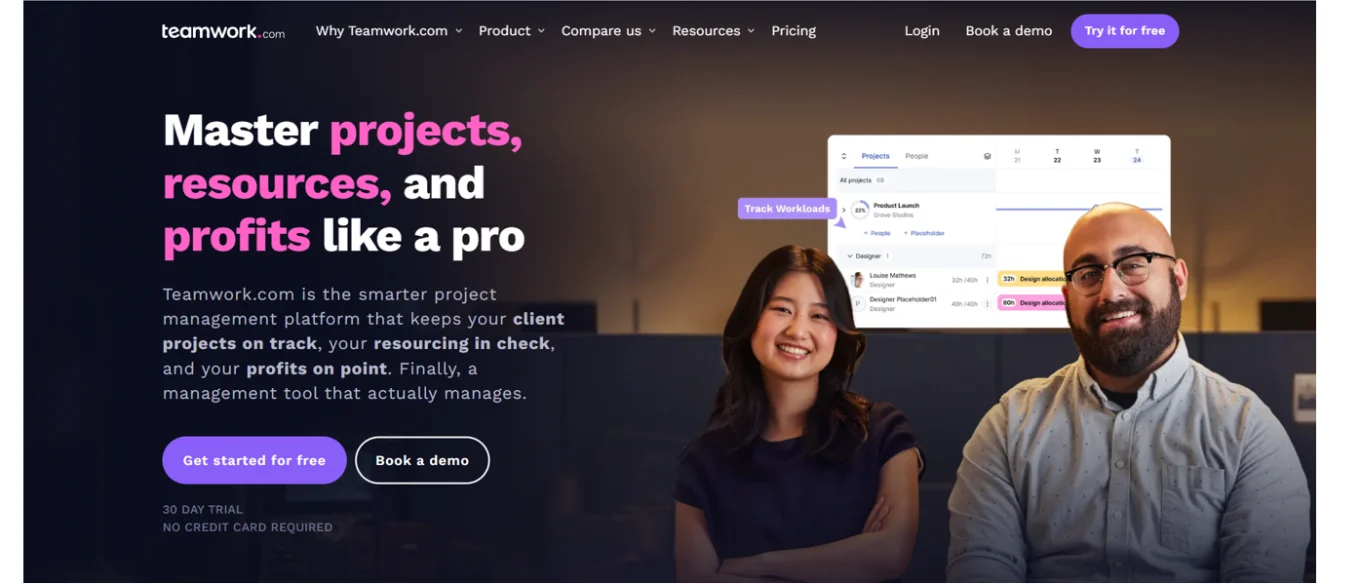Click the layers icon next to People tab
This screenshot has width=1360, height=584.
point(987,156)
